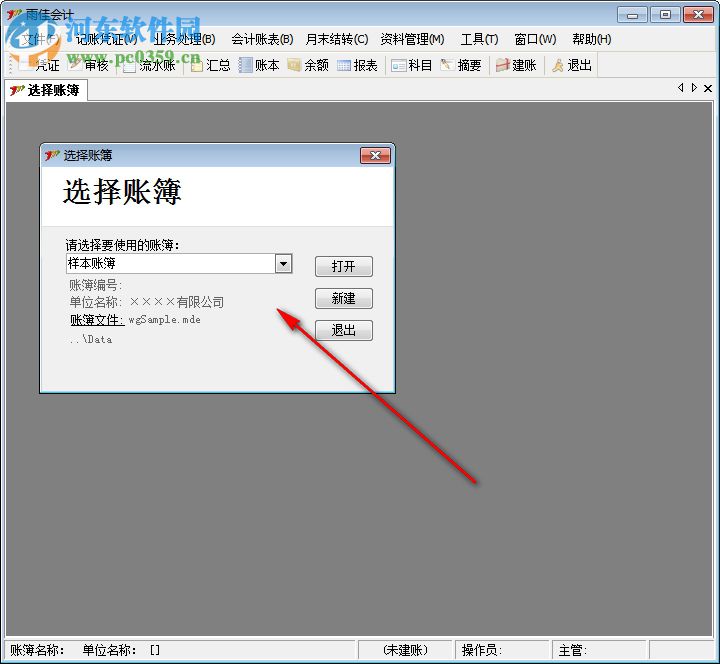The height and width of the screenshot is (664, 720).
Task: Maximize the 雨佳会计 main window
Action: click(x=665, y=15)
